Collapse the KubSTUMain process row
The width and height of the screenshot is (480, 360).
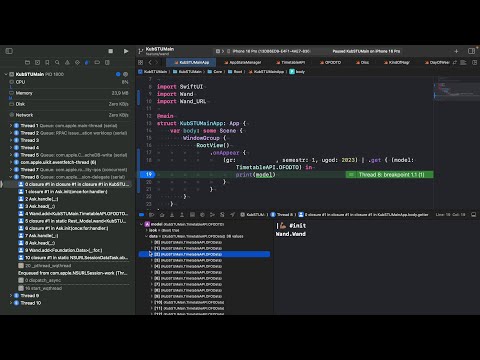point(6,74)
